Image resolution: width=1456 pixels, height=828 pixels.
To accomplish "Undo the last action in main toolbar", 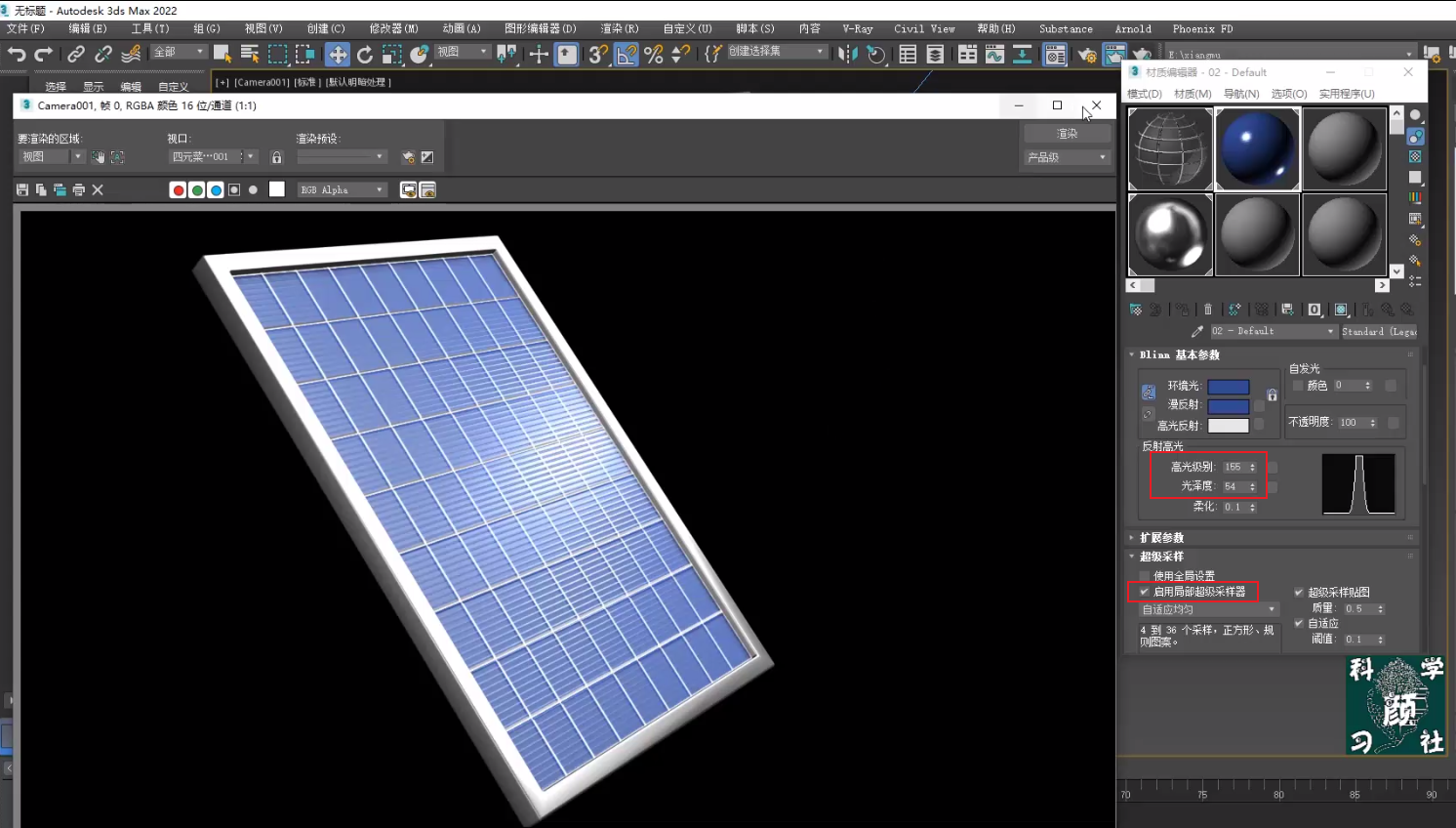I will point(17,55).
